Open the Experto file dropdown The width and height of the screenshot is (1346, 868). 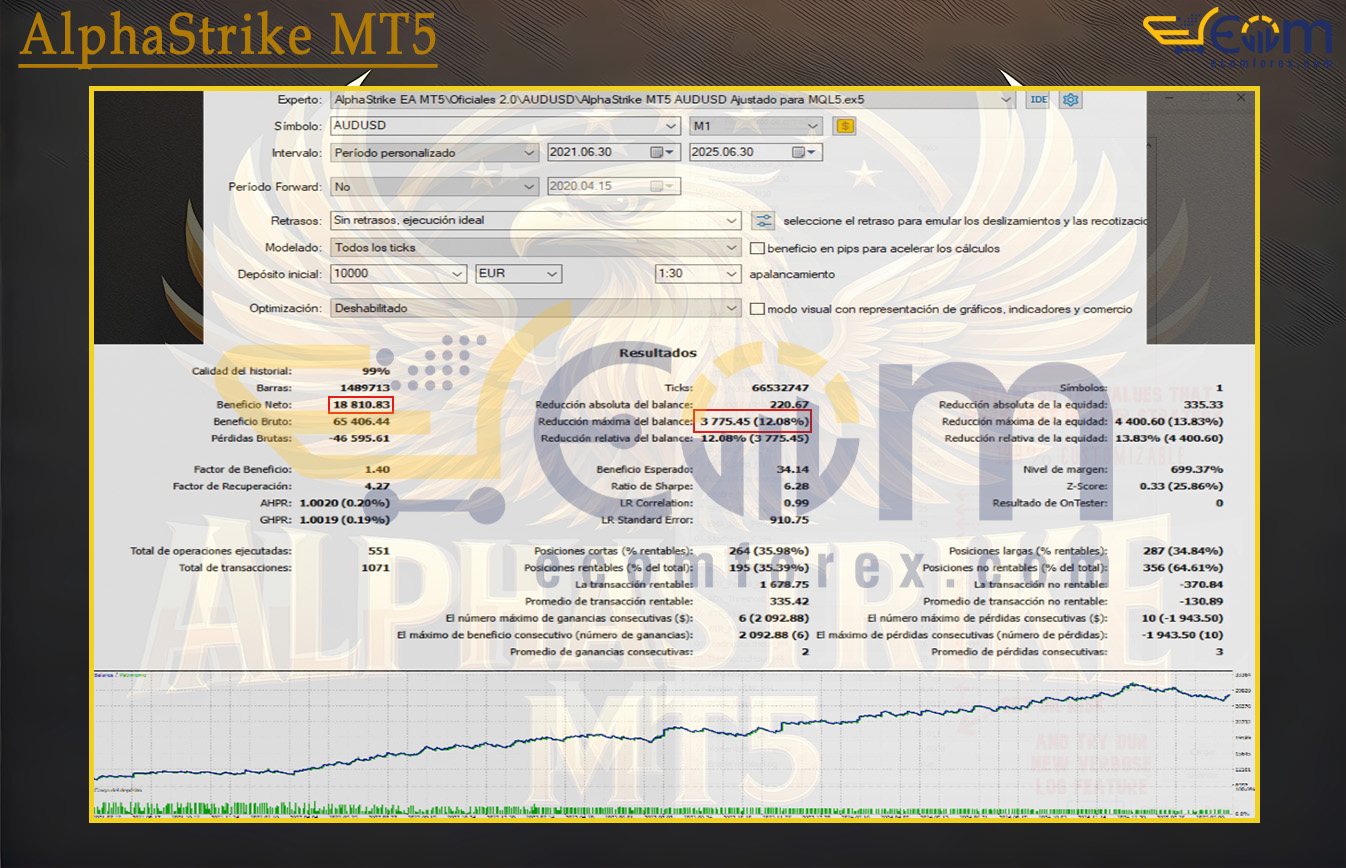(x=1007, y=99)
